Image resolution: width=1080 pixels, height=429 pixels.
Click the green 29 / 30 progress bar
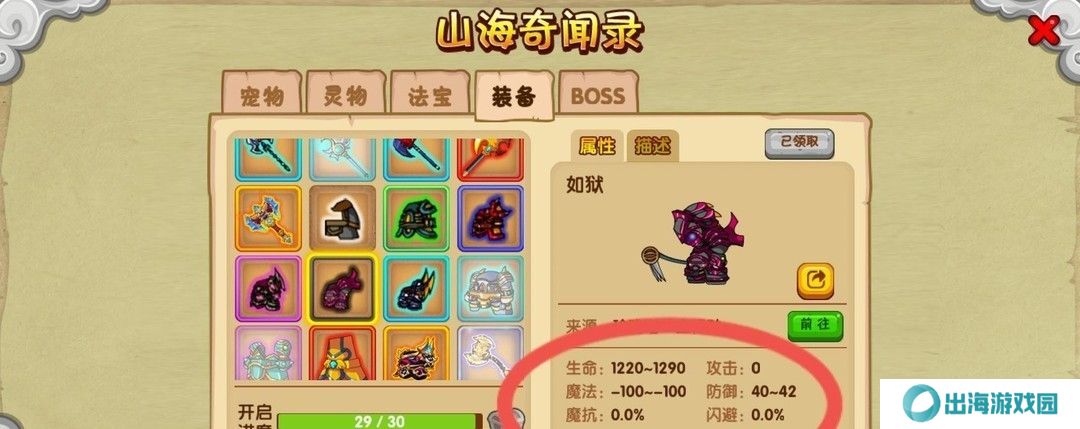click(x=380, y=421)
